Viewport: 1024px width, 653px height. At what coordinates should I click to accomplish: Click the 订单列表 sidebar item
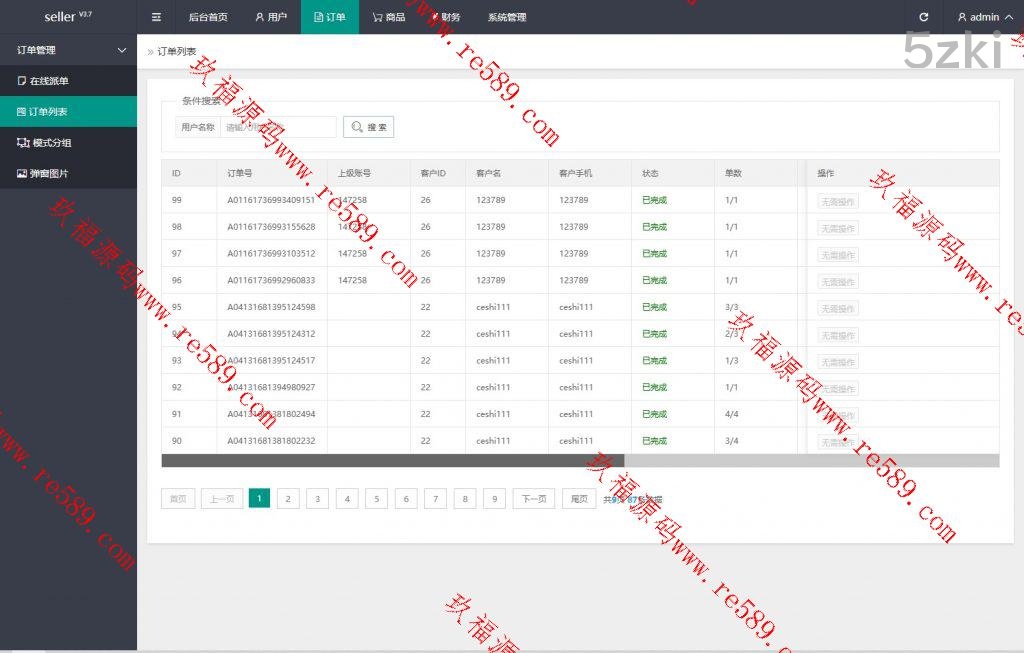(49, 112)
